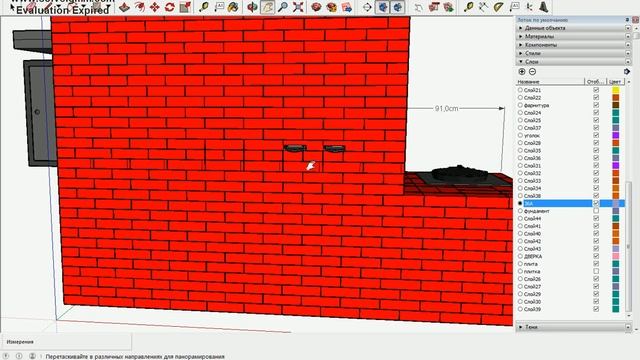Toggle visibility checkbox for фурнитура layer
The height and width of the screenshot is (360, 640).
click(596, 105)
